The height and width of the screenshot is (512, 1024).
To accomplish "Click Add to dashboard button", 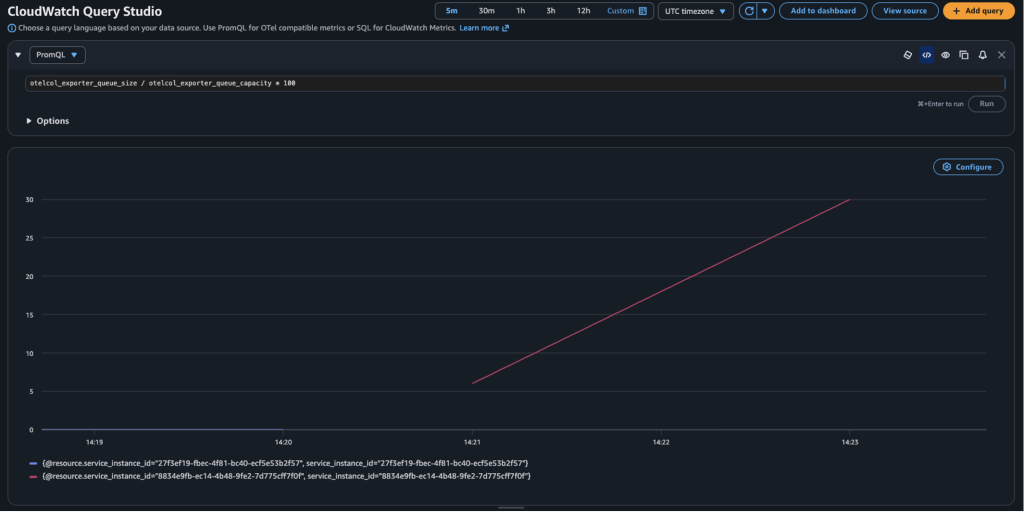I will [823, 11].
